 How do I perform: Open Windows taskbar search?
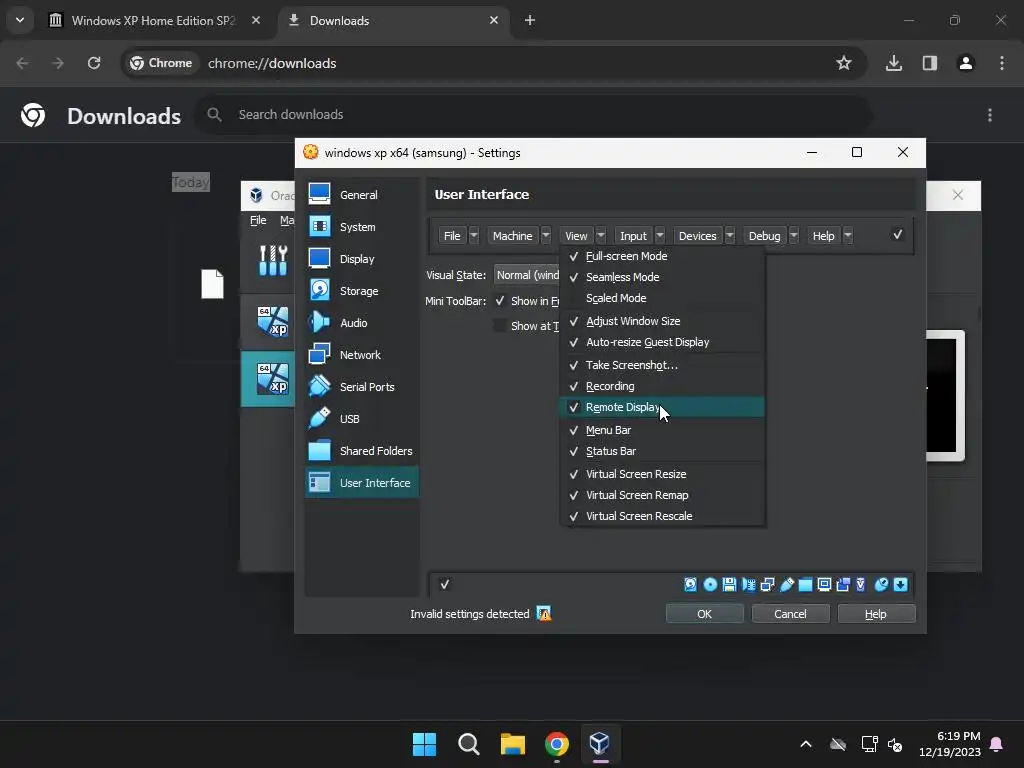point(468,743)
